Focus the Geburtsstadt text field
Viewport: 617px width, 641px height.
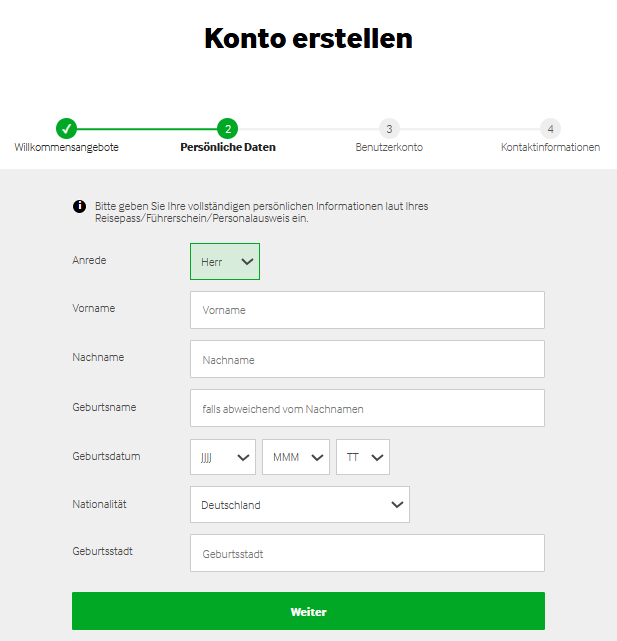point(367,553)
